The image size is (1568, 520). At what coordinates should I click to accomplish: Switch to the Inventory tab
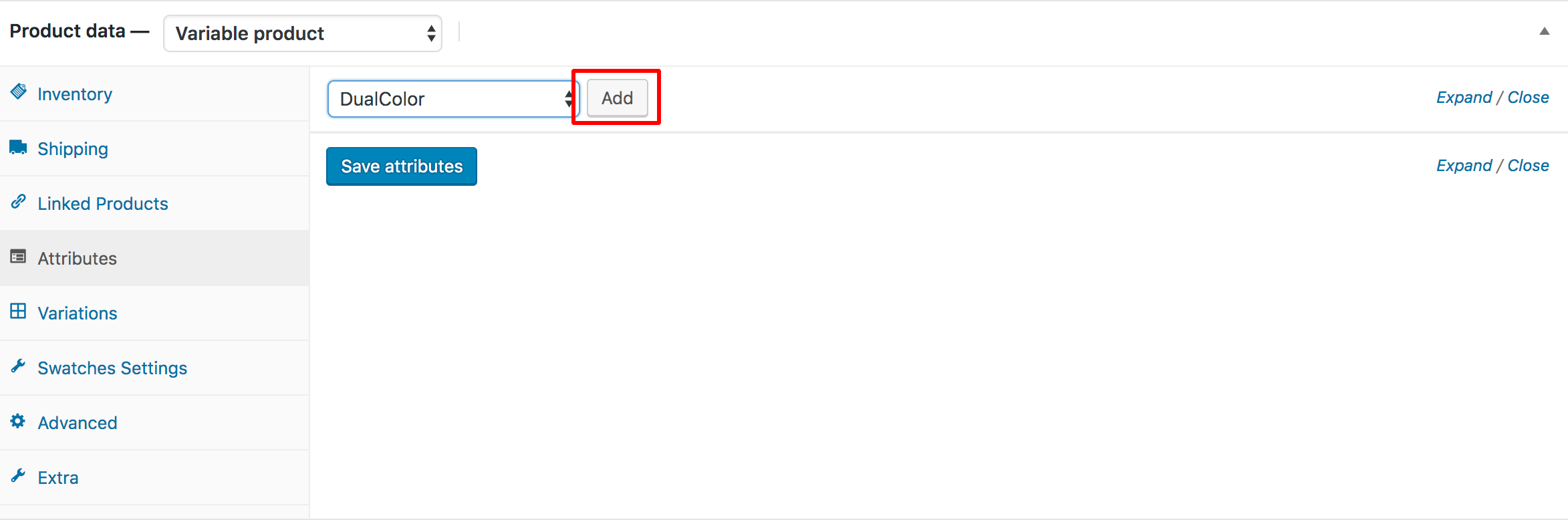pyautogui.click(x=75, y=93)
